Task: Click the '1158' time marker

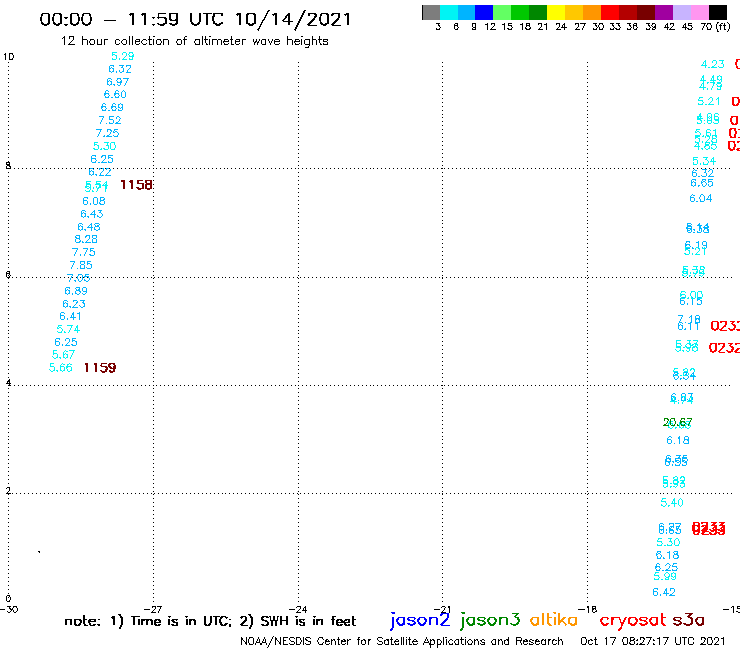Action: (136, 185)
